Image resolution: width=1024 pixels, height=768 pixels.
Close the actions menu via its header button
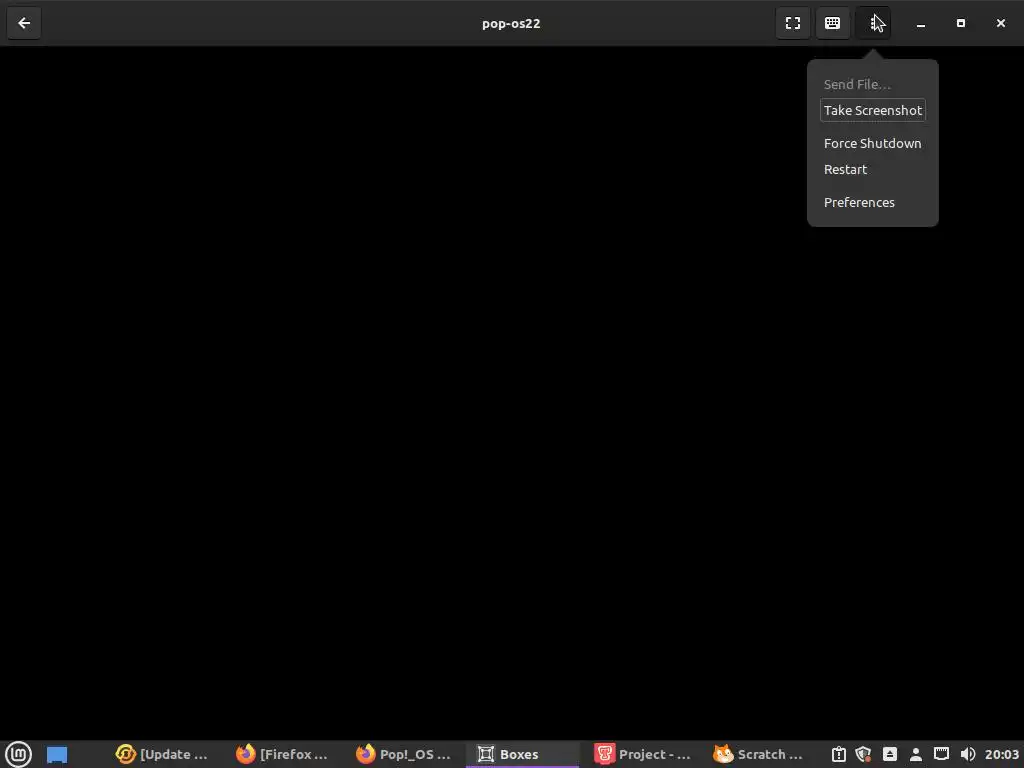pos(873,24)
